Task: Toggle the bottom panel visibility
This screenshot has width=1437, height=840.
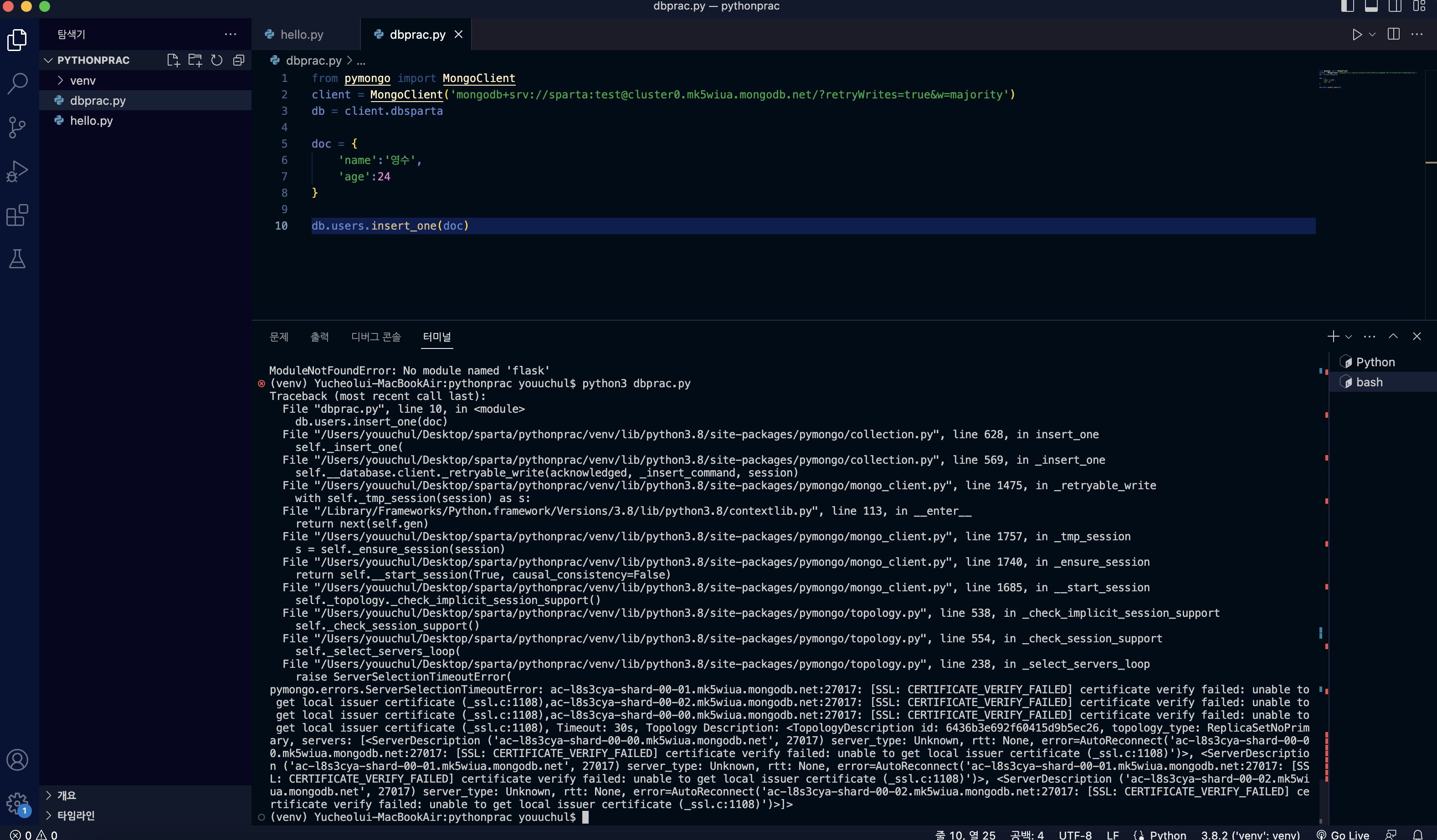Action: 1371,6
